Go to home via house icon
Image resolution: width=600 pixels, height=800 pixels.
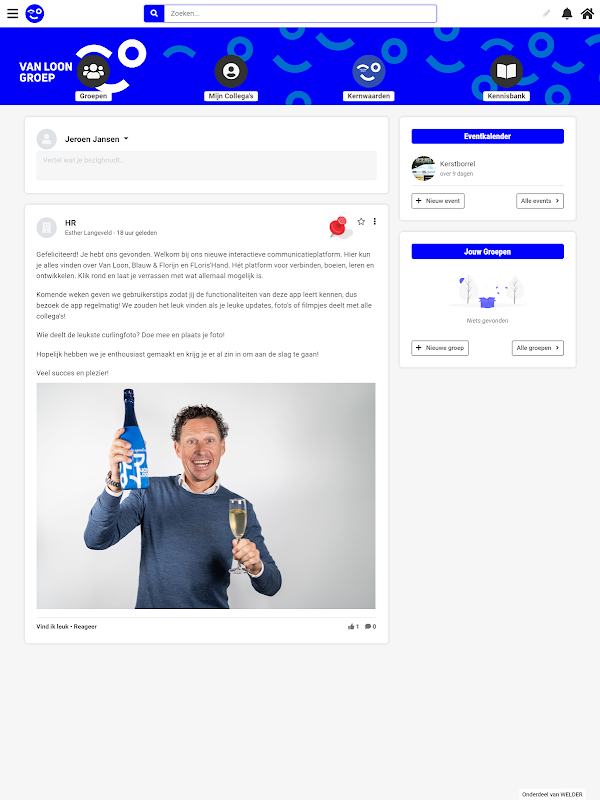click(x=587, y=13)
